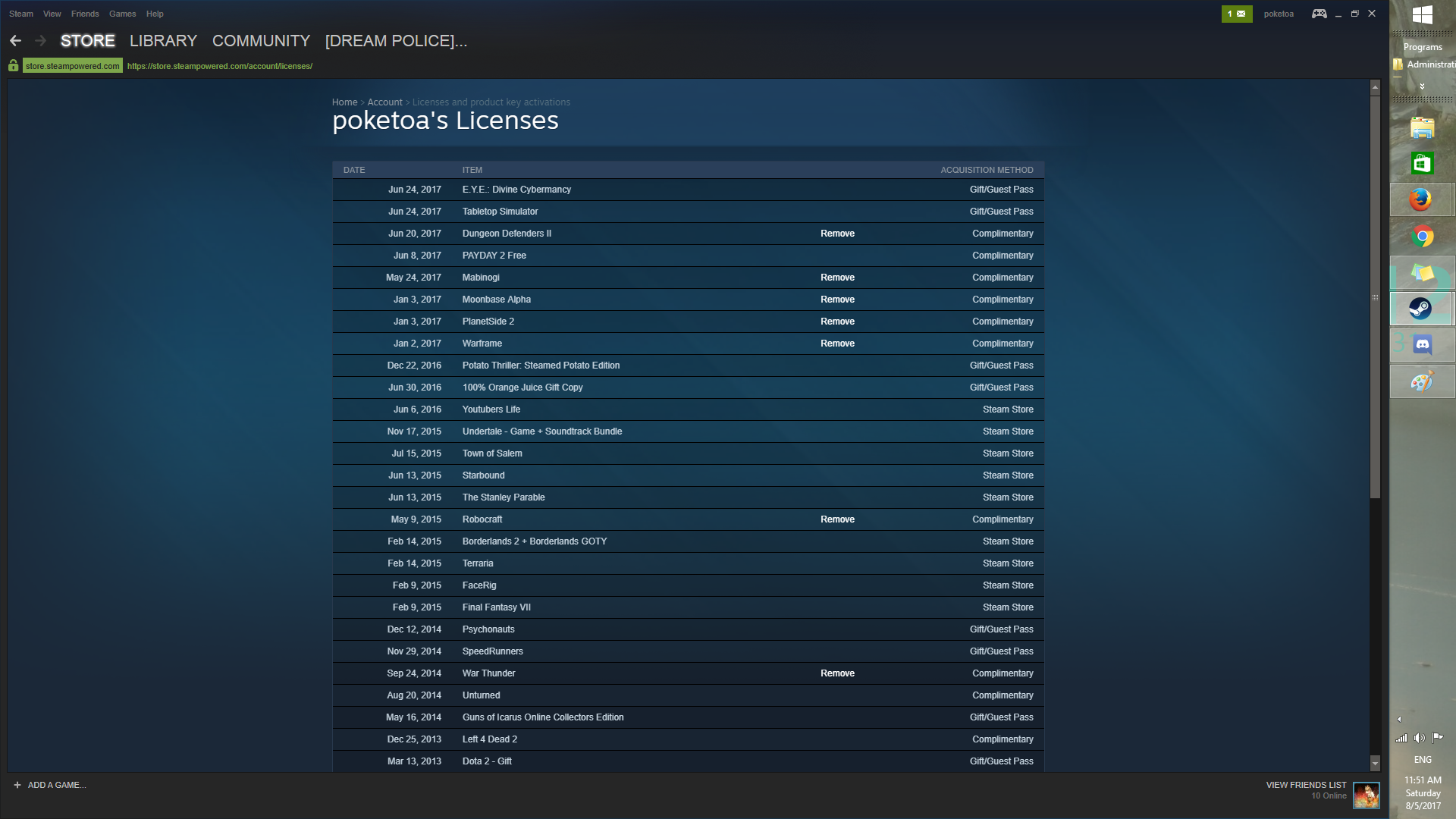Go back with the arrow button
The width and height of the screenshot is (1456, 819).
[15, 41]
